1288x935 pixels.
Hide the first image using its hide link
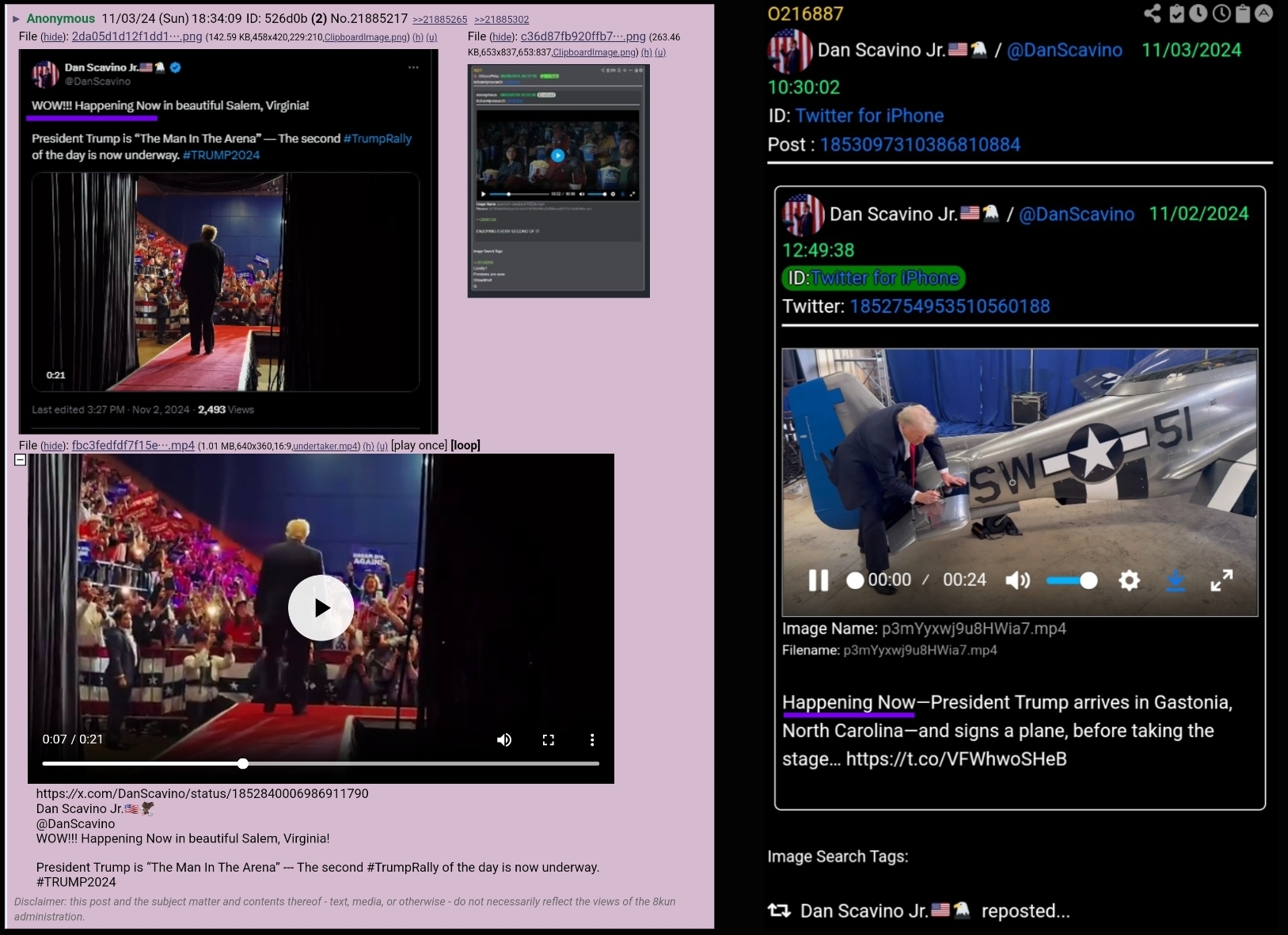click(x=53, y=37)
